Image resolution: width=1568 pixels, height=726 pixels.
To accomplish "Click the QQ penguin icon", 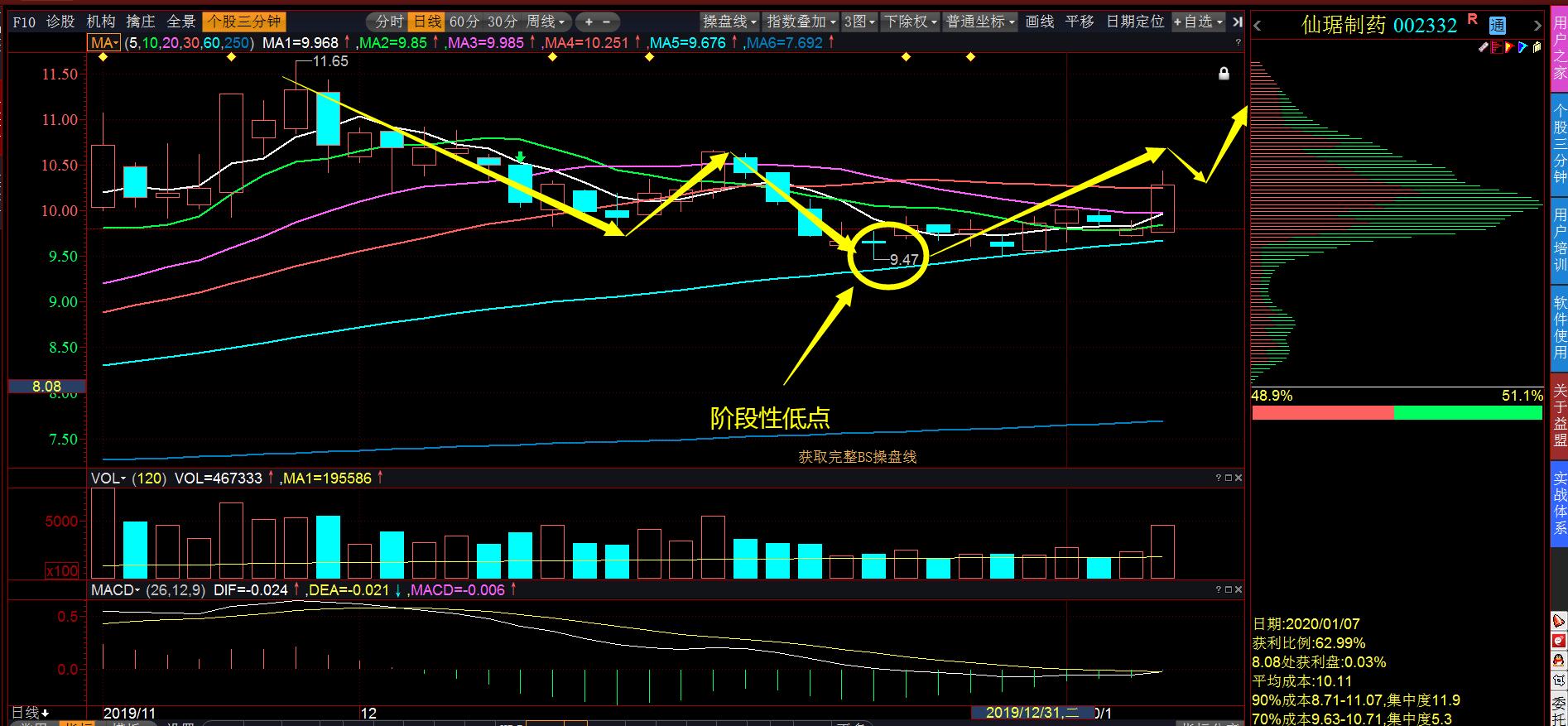I will (x=1560, y=662).
